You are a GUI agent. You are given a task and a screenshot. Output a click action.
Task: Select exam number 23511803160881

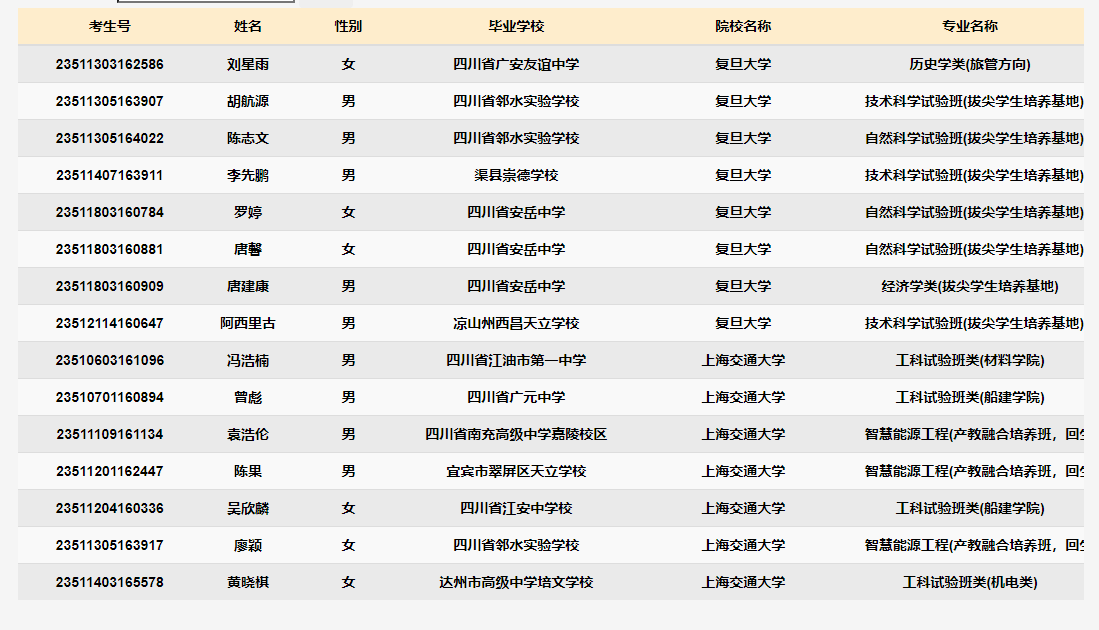tap(109, 249)
